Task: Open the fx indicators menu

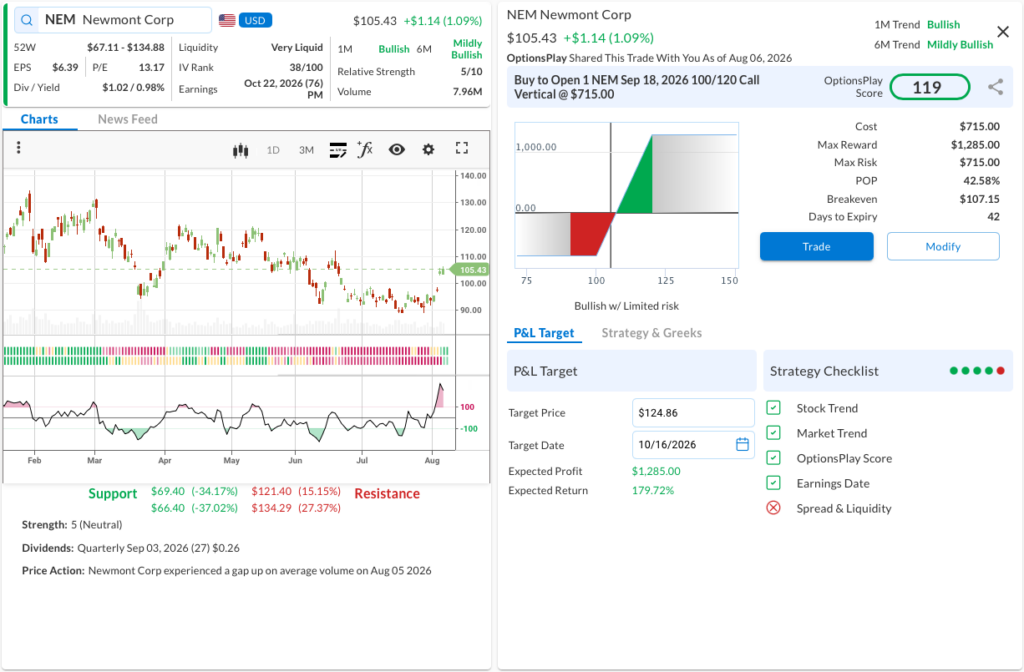Action: tap(365, 150)
